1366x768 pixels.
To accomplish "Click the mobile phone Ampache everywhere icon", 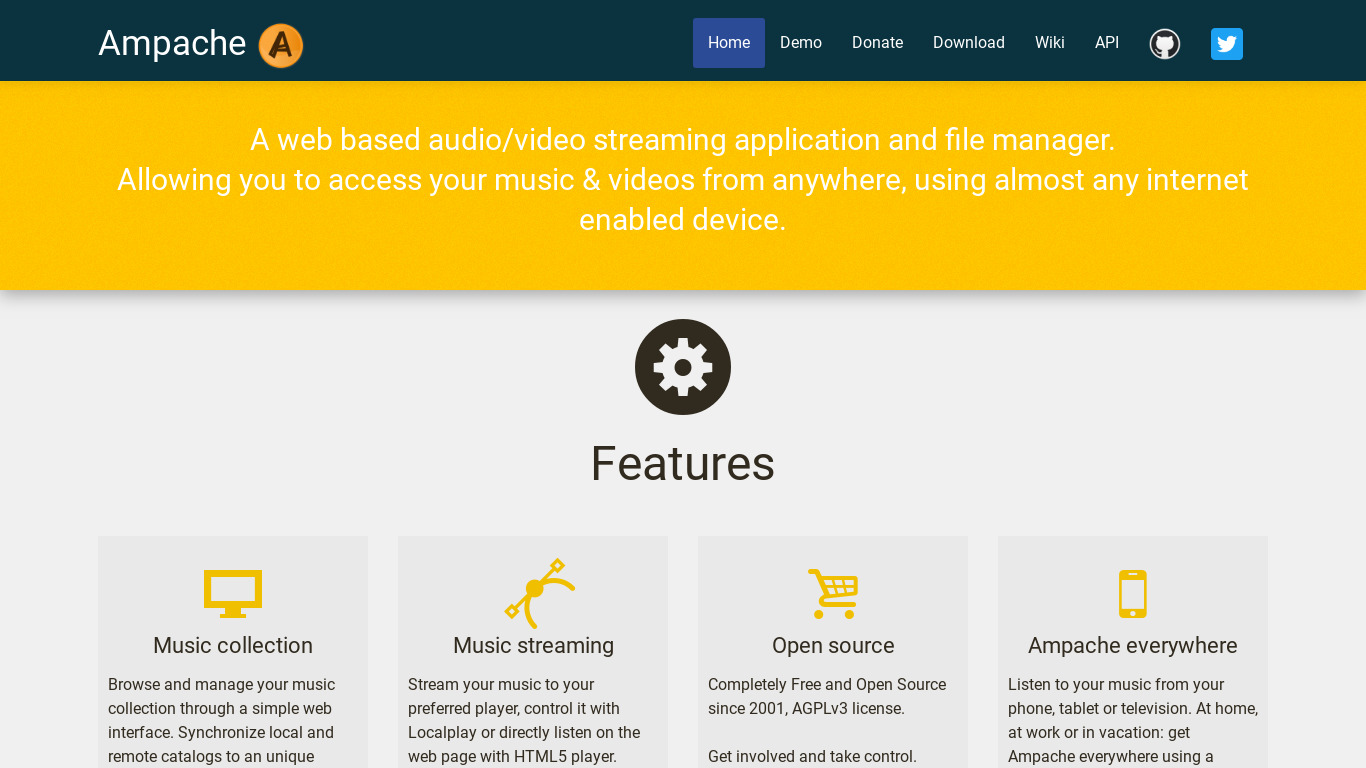I will click(1133, 593).
